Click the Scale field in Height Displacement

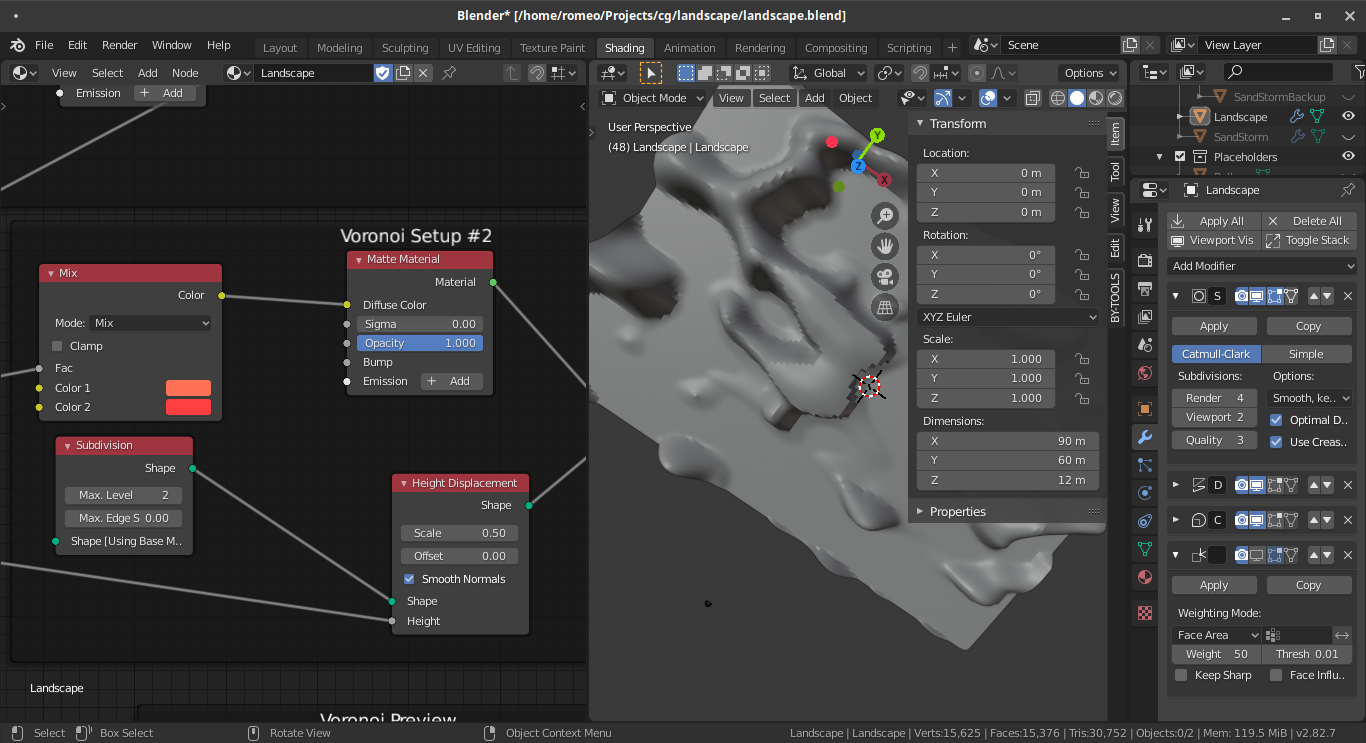pyautogui.click(x=460, y=533)
